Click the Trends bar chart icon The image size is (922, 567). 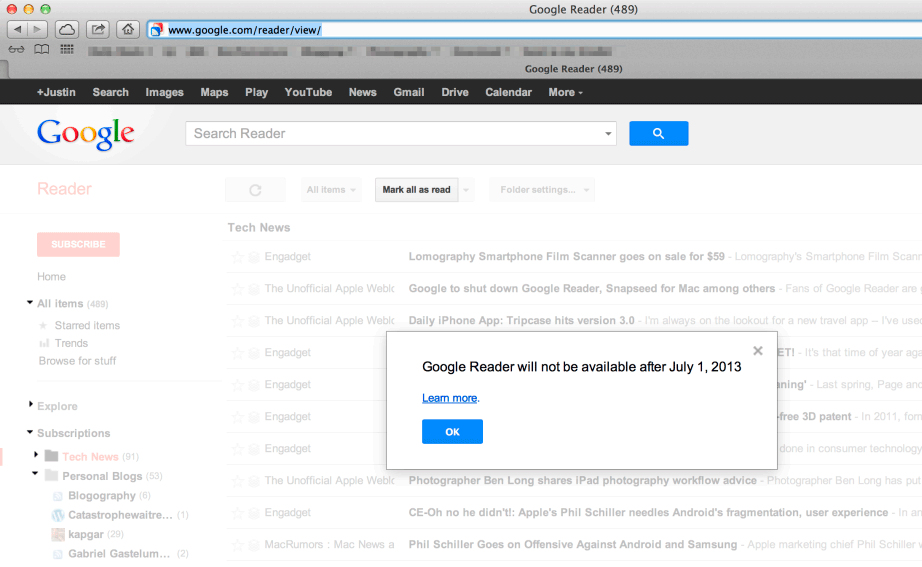(44, 343)
